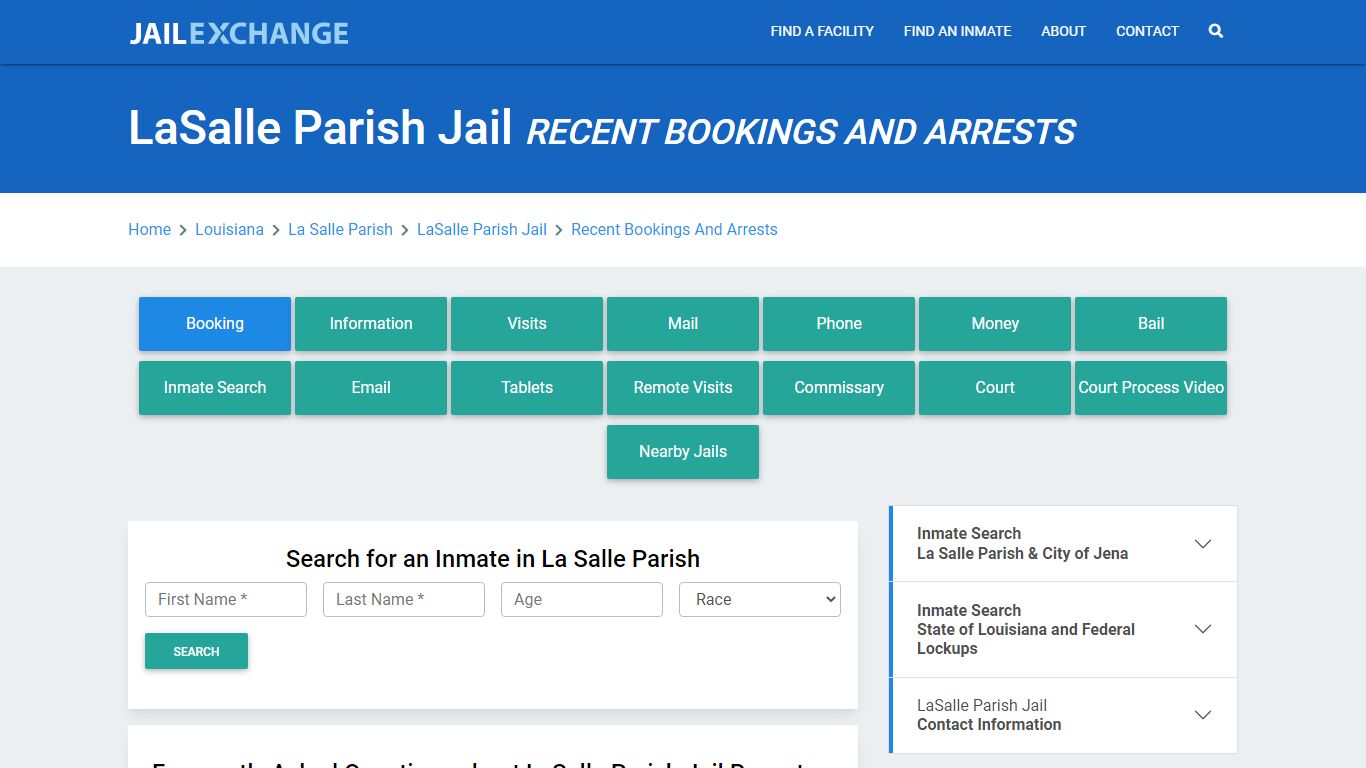
Task: Open the Commissary section
Action: [839, 387]
